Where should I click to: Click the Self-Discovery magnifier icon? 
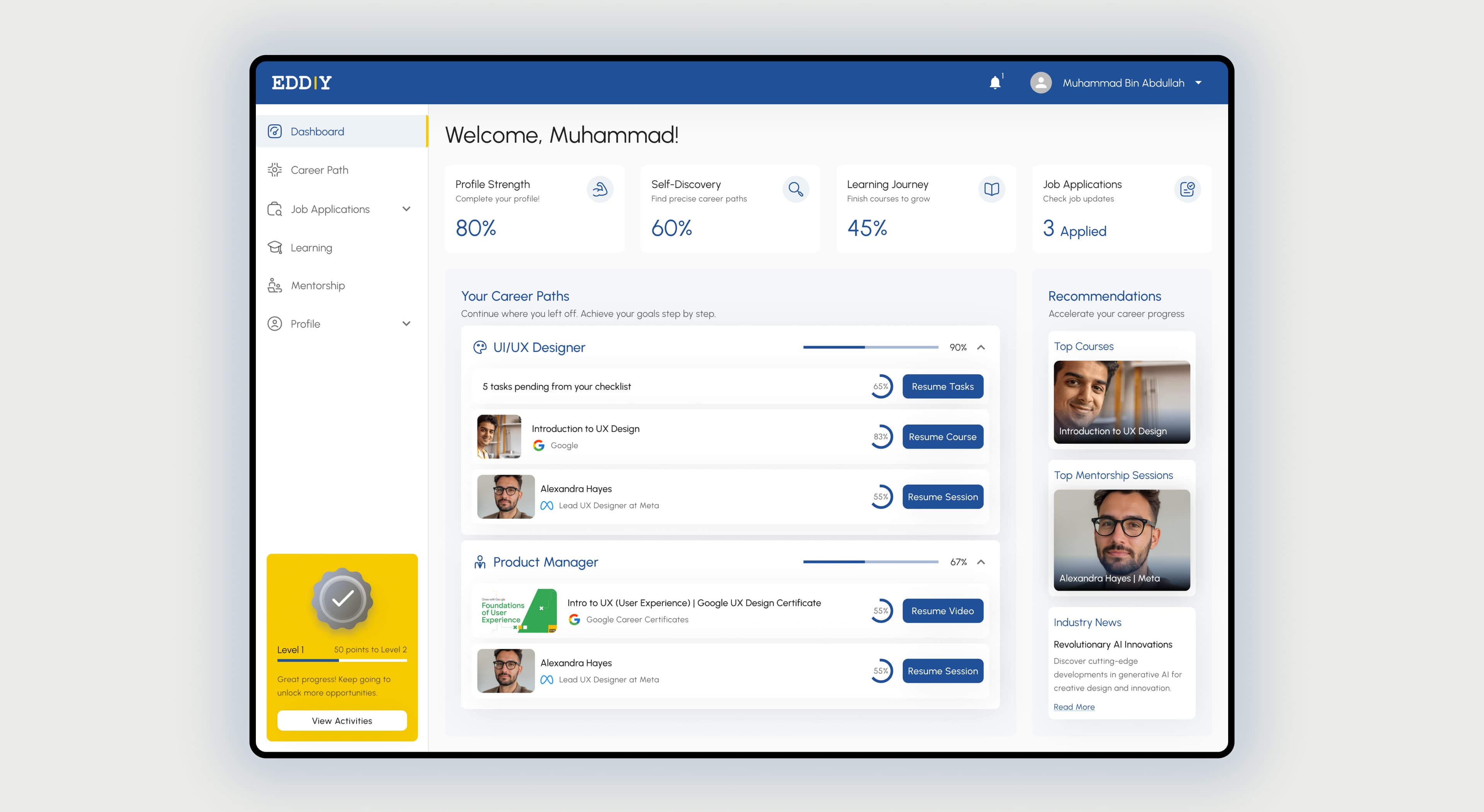pyautogui.click(x=796, y=189)
